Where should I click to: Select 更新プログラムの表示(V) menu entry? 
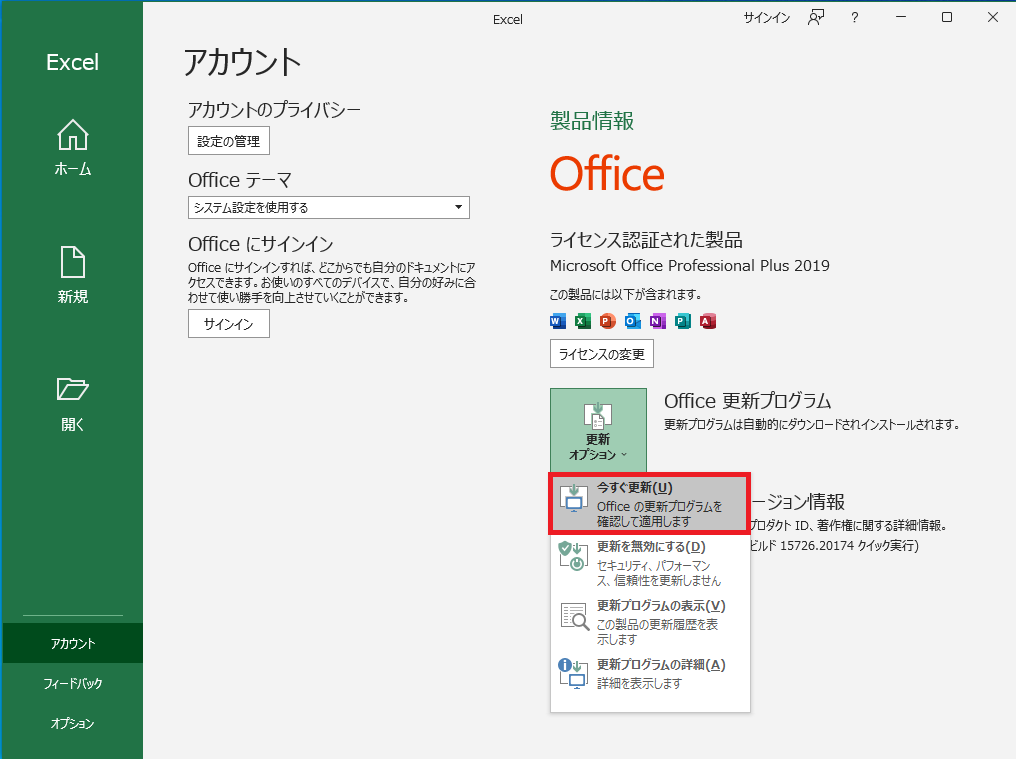click(x=650, y=622)
